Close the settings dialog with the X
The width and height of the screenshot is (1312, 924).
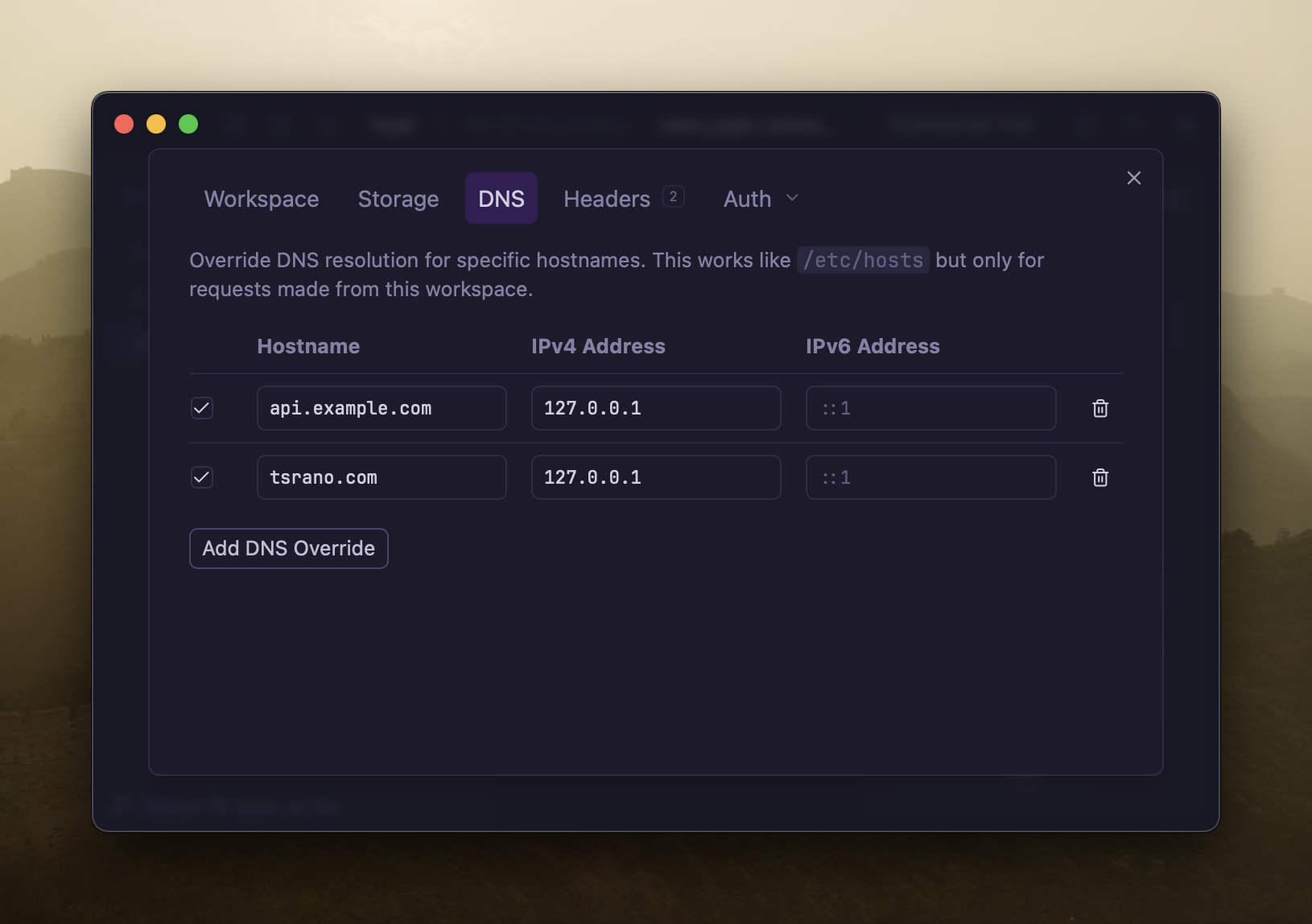[1133, 178]
